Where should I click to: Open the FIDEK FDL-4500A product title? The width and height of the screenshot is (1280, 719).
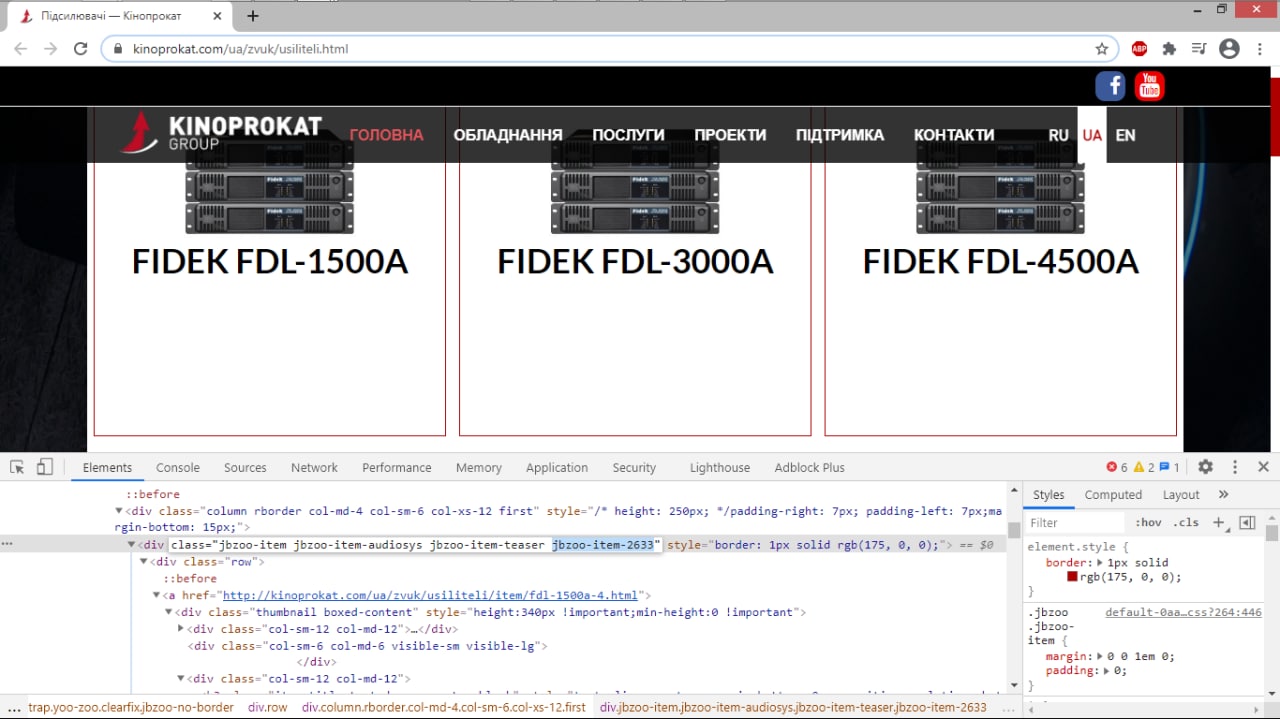click(x=1001, y=262)
